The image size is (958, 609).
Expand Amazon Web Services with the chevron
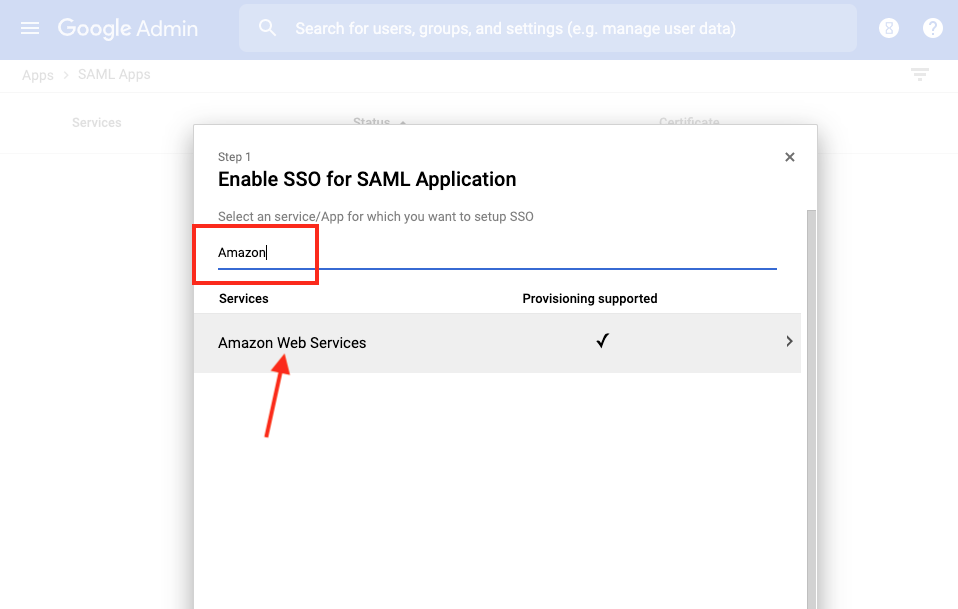(x=789, y=341)
